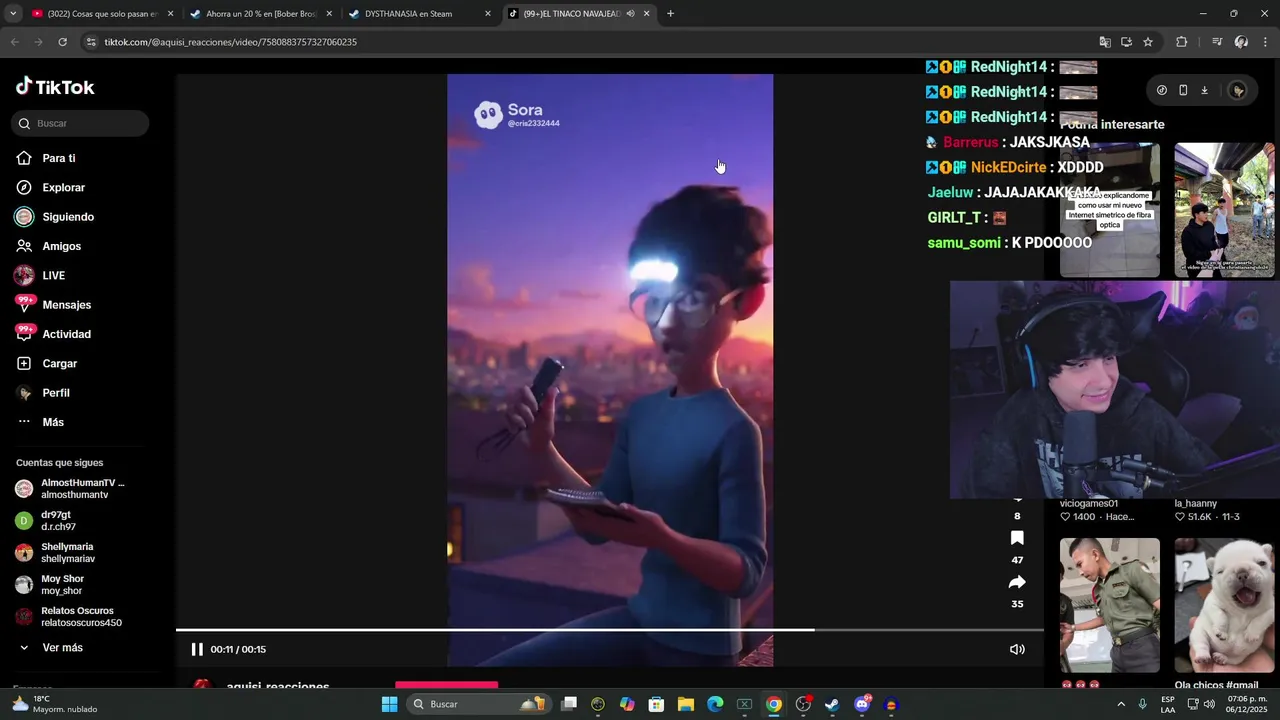Open the white puppy video thumbnail
The height and width of the screenshot is (720, 1280).
[x=1224, y=605]
